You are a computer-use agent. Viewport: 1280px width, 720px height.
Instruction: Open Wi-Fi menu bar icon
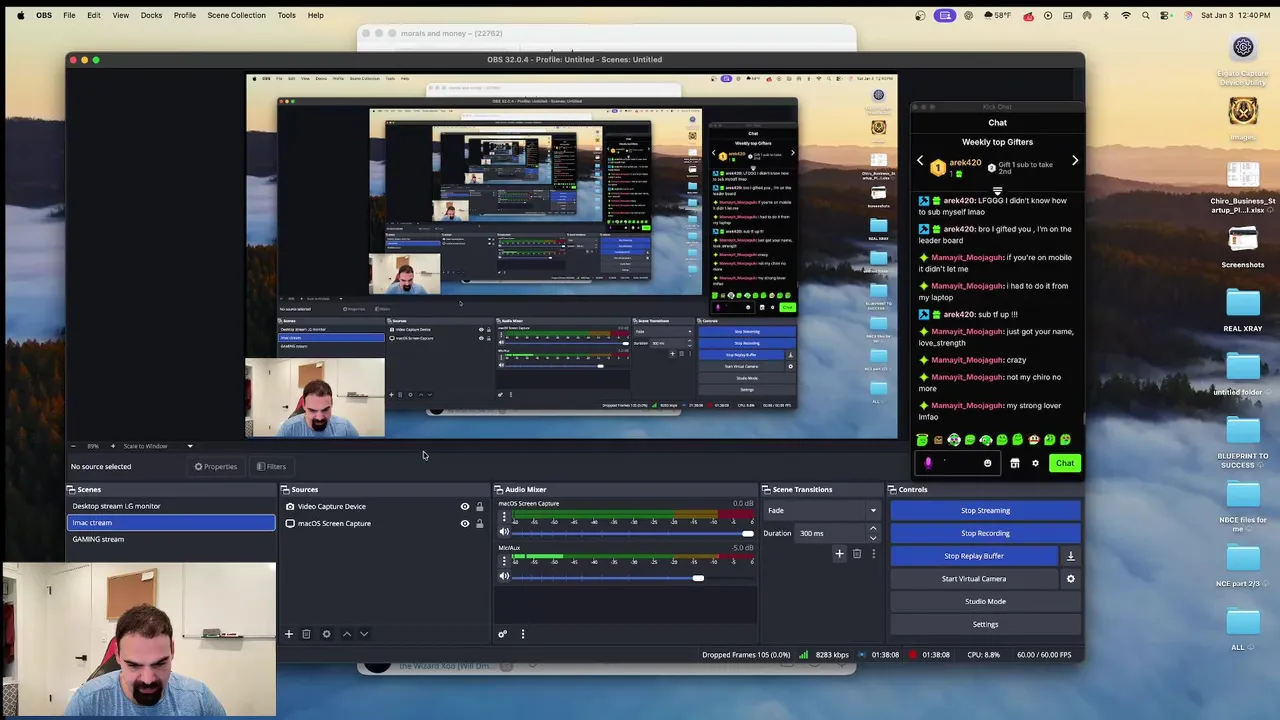1126,15
